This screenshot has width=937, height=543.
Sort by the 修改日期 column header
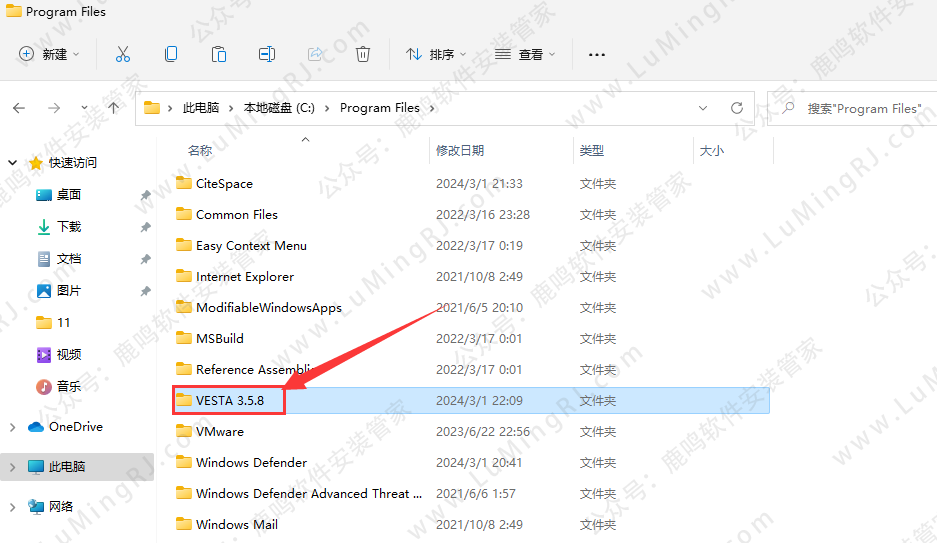(460, 150)
